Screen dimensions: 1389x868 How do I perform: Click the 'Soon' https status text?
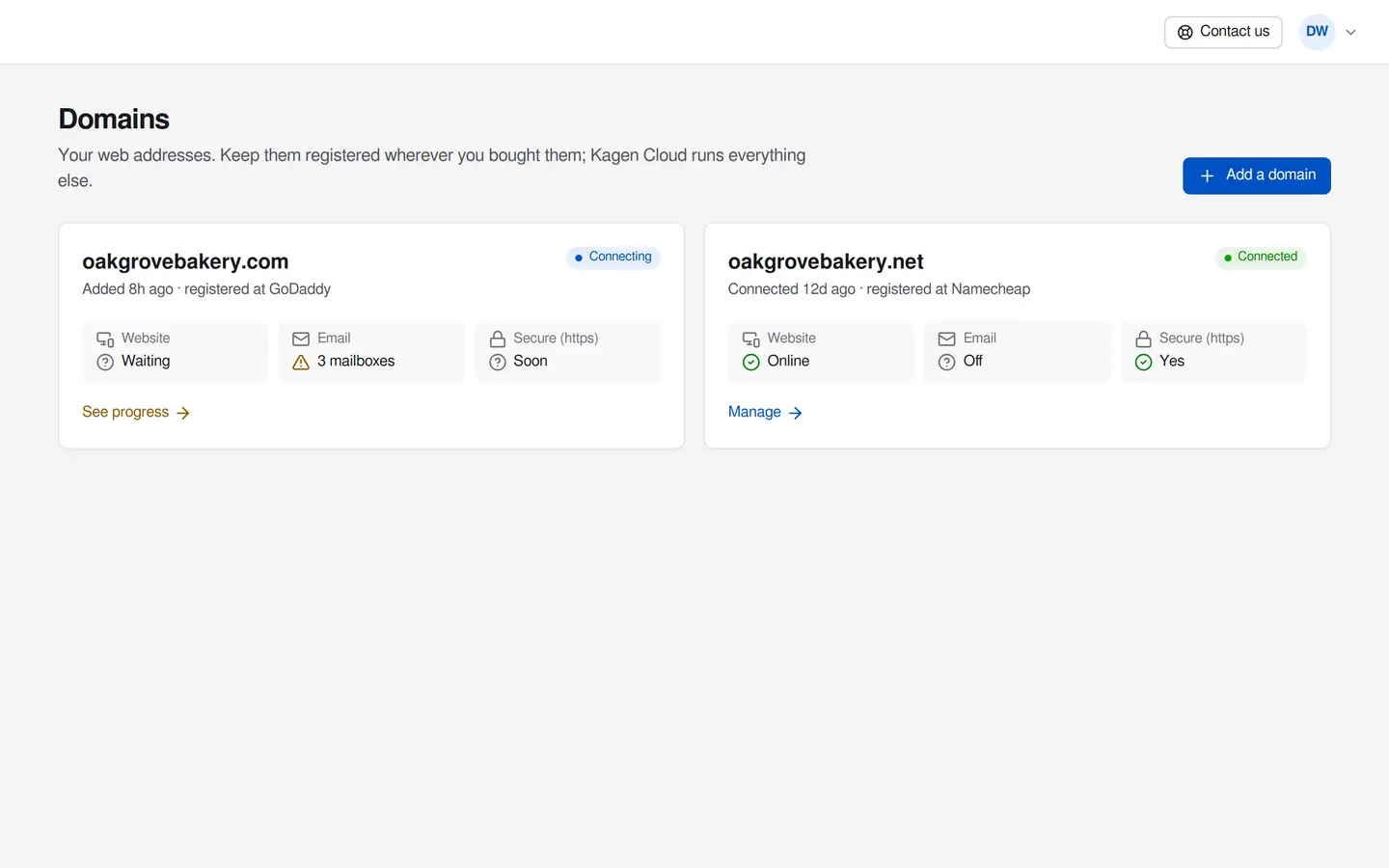tap(531, 361)
